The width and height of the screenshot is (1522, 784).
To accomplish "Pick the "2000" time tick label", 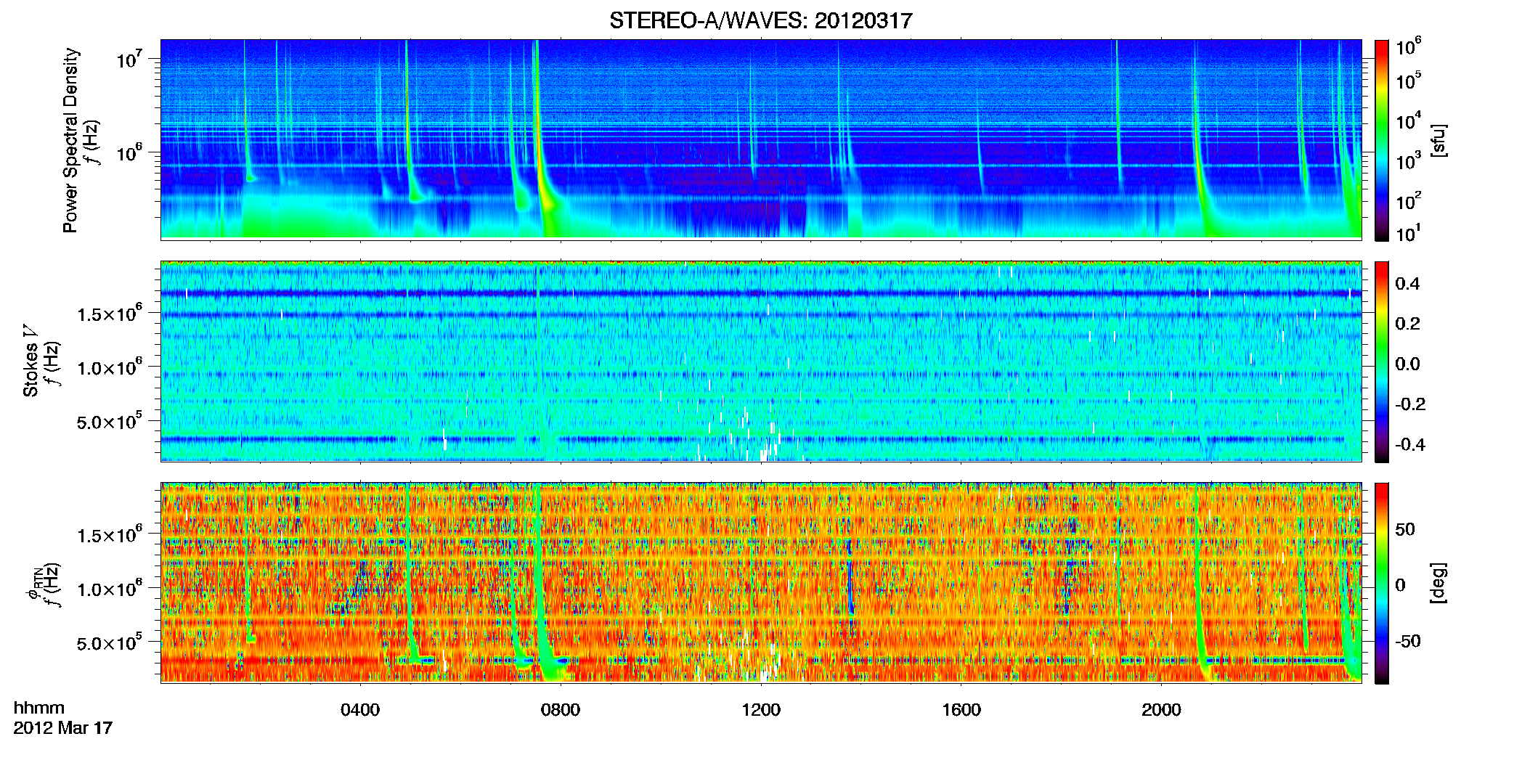I will click(1161, 710).
